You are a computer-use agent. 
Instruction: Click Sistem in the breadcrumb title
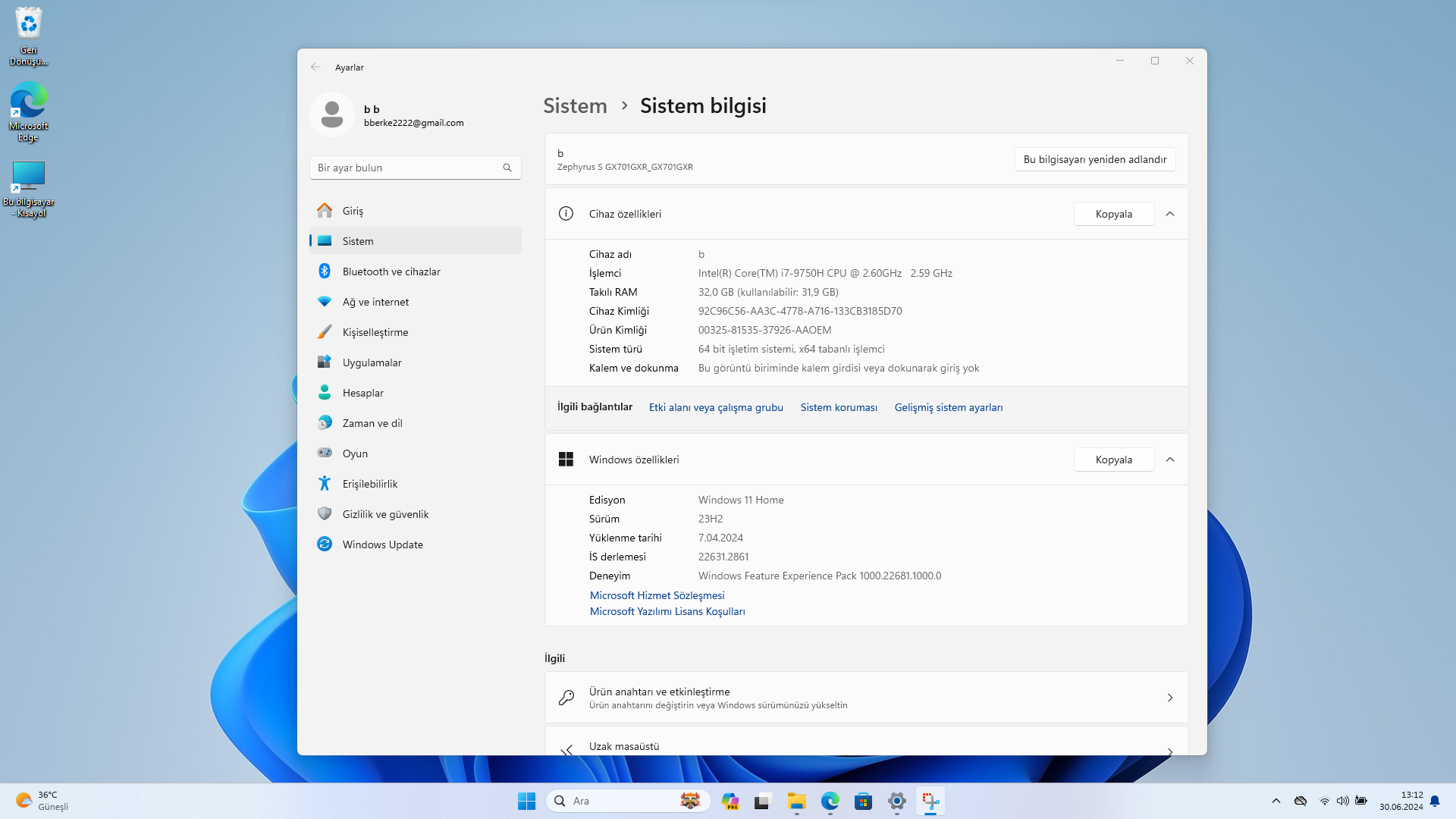coord(575,105)
